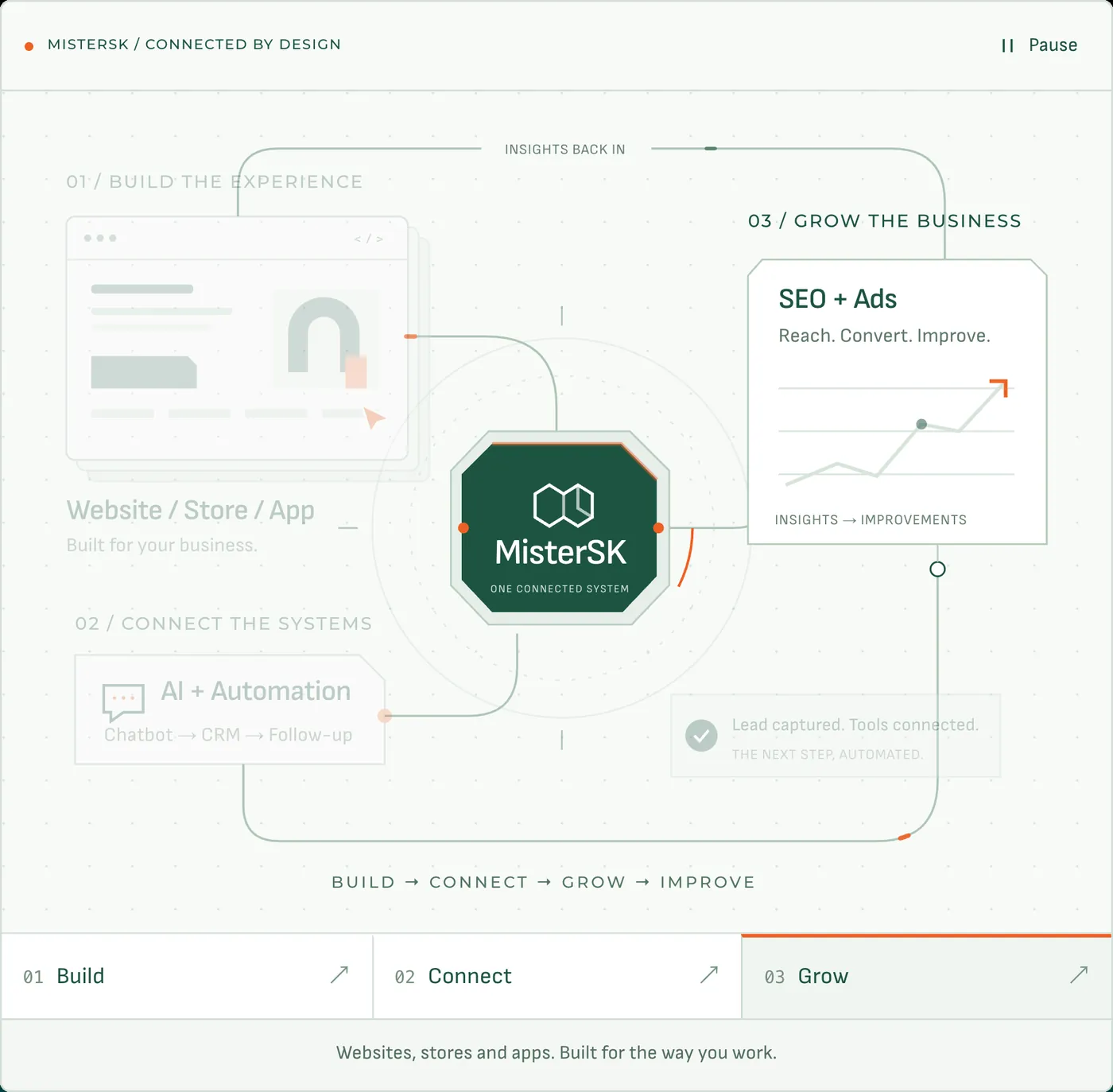Click the '02 / CONNECT THE SYSTEMS' heading
This screenshot has width=1113, height=1092.
[223, 624]
